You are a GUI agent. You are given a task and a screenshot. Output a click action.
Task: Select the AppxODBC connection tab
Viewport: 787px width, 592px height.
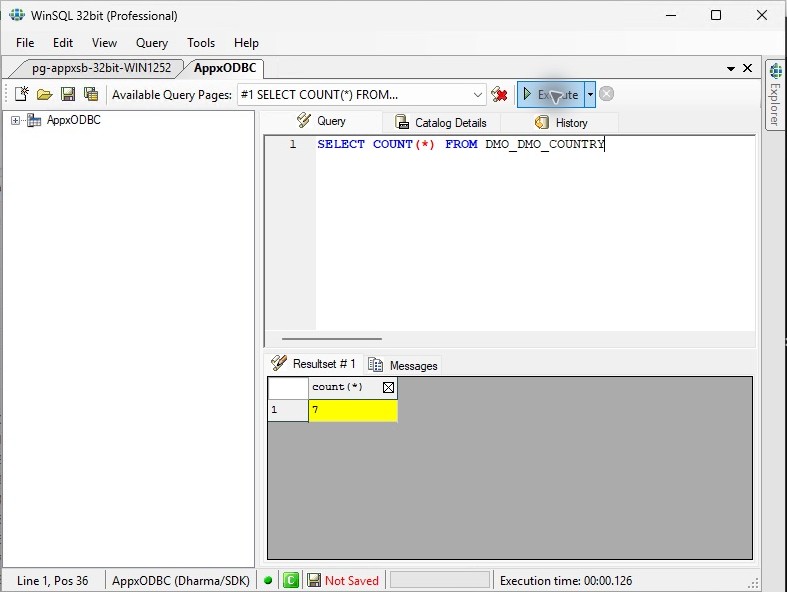225,68
